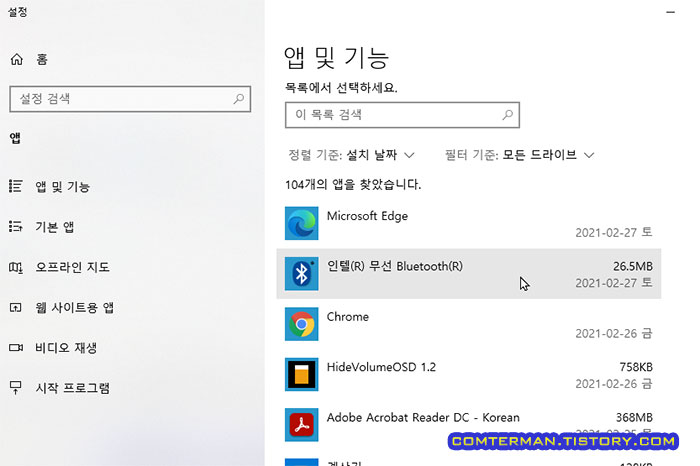
Task: Click the magnifier in 이 목록 검색 box
Action: pos(508,115)
